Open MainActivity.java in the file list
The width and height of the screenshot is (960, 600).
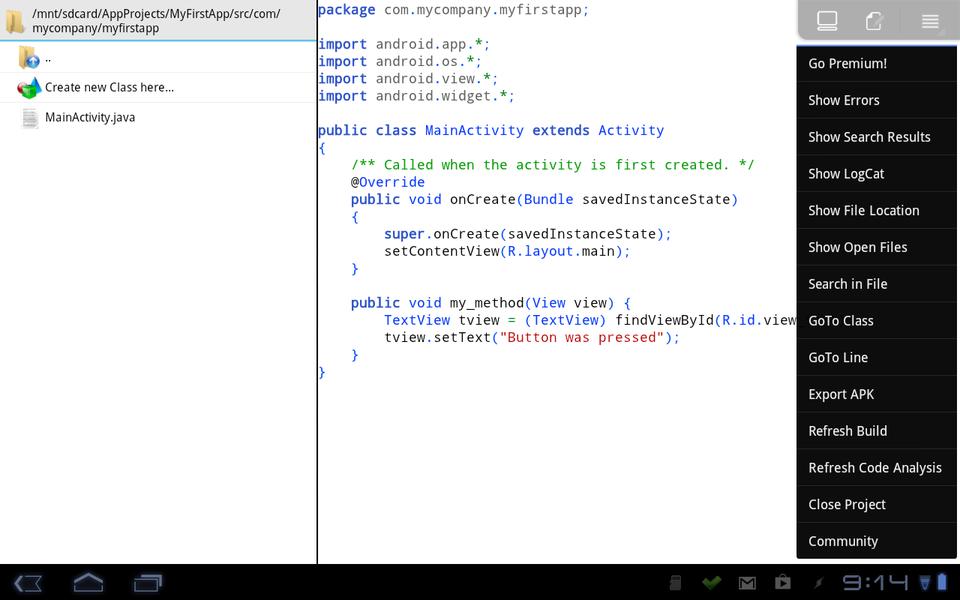90,118
